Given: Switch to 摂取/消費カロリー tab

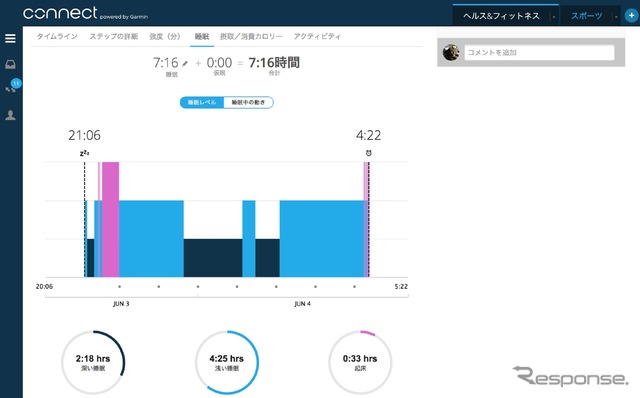Looking at the screenshot, I should click(x=251, y=36).
